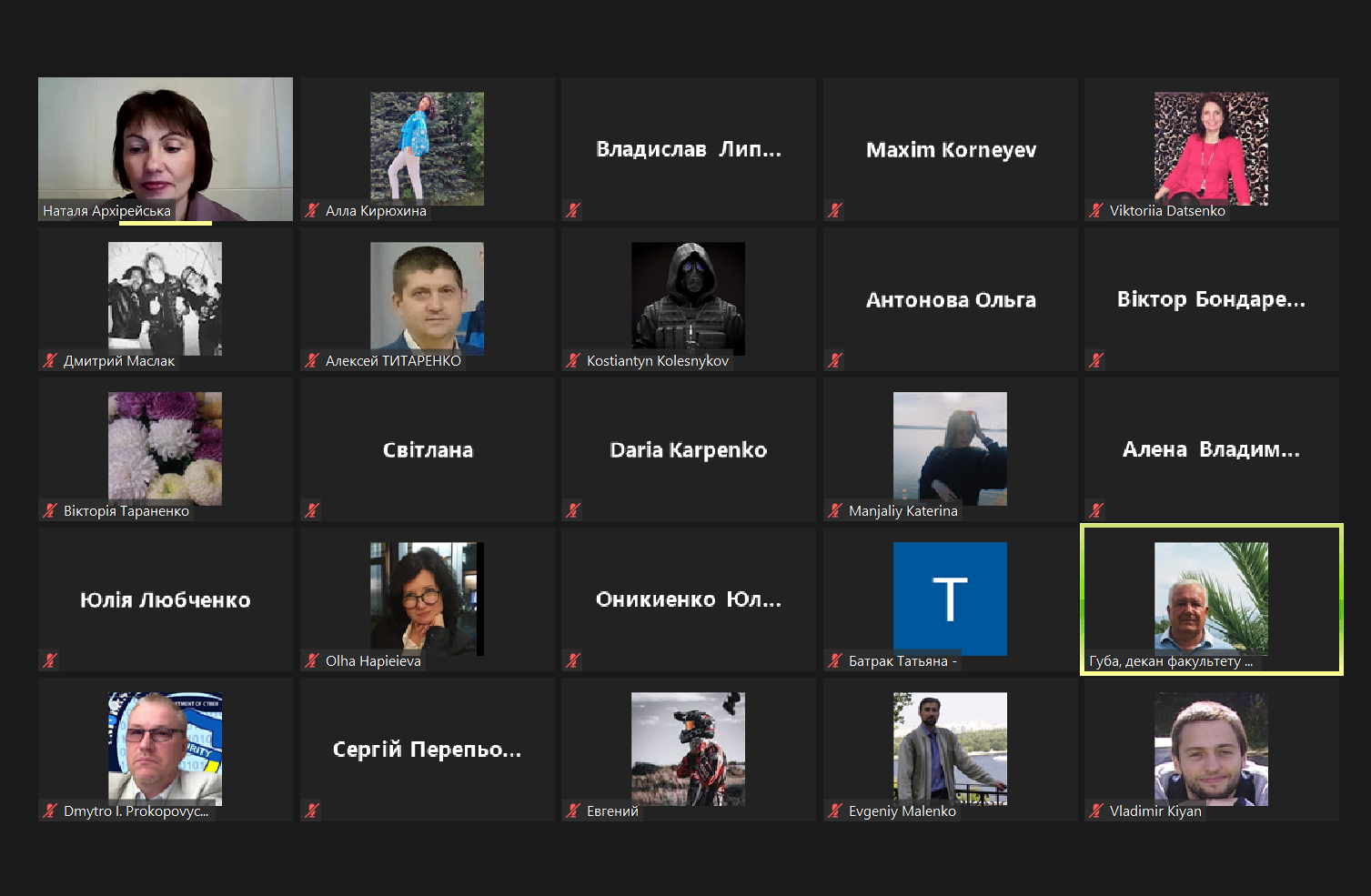Select Dmytro I. Prokopovyc...'s profile photo

click(165, 749)
